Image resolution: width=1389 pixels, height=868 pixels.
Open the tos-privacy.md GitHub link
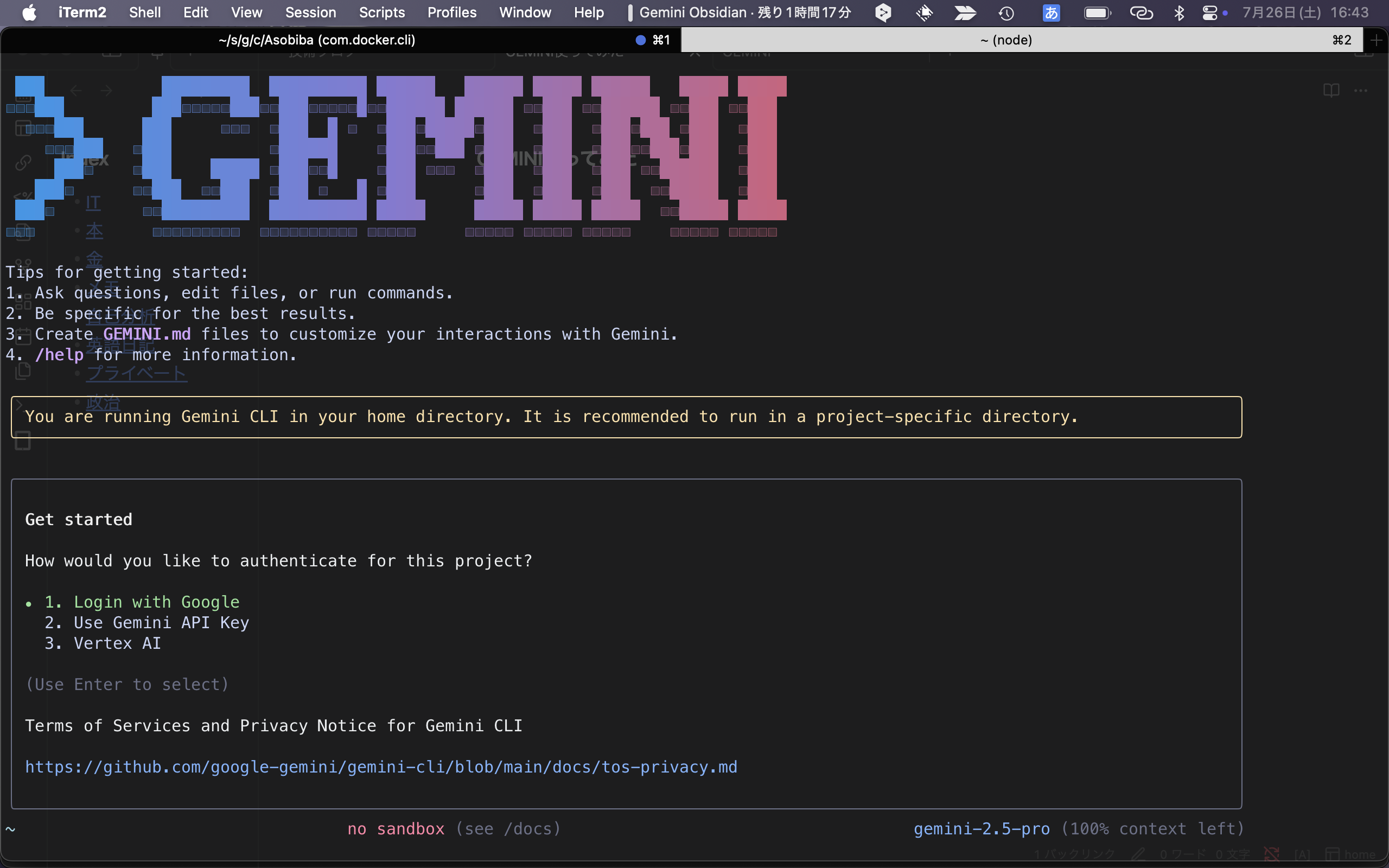tap(380, 767)
